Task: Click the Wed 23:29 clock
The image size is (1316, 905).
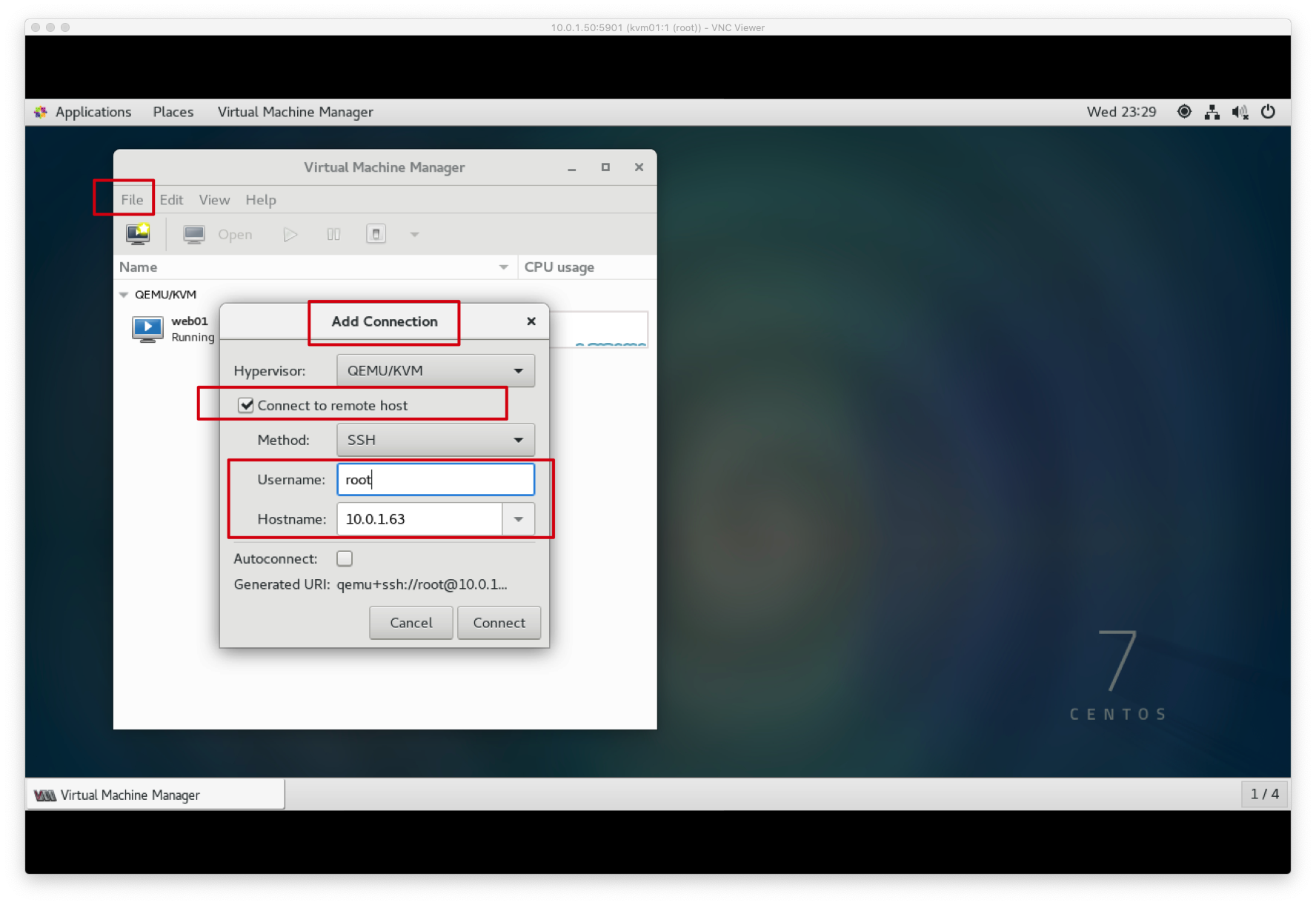Action: point(1121,112)
